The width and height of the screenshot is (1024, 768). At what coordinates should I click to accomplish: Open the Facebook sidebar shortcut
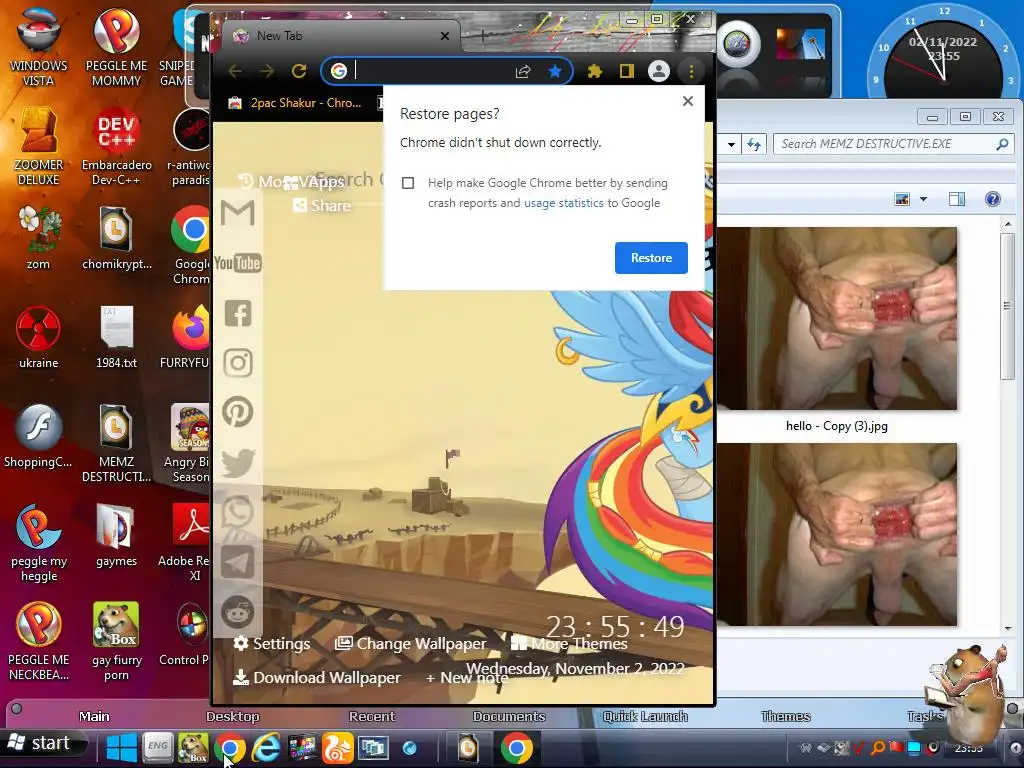tap(238, 313)
